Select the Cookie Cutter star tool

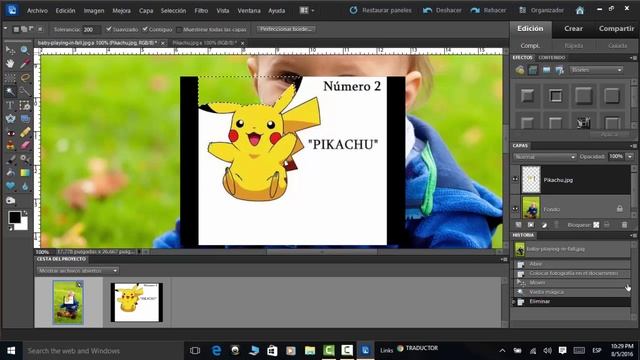(x=10, y=118)
